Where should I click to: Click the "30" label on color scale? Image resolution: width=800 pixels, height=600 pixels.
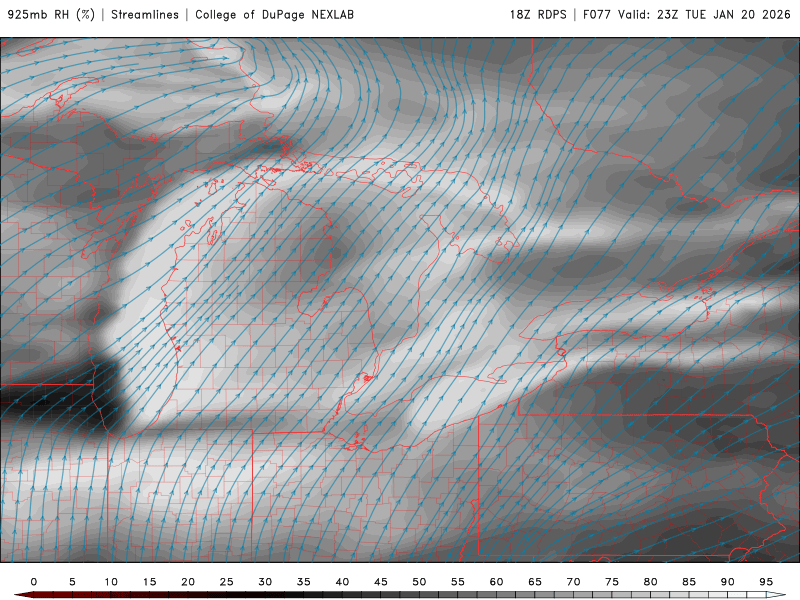pyautogui.click(x=265, y=582)
